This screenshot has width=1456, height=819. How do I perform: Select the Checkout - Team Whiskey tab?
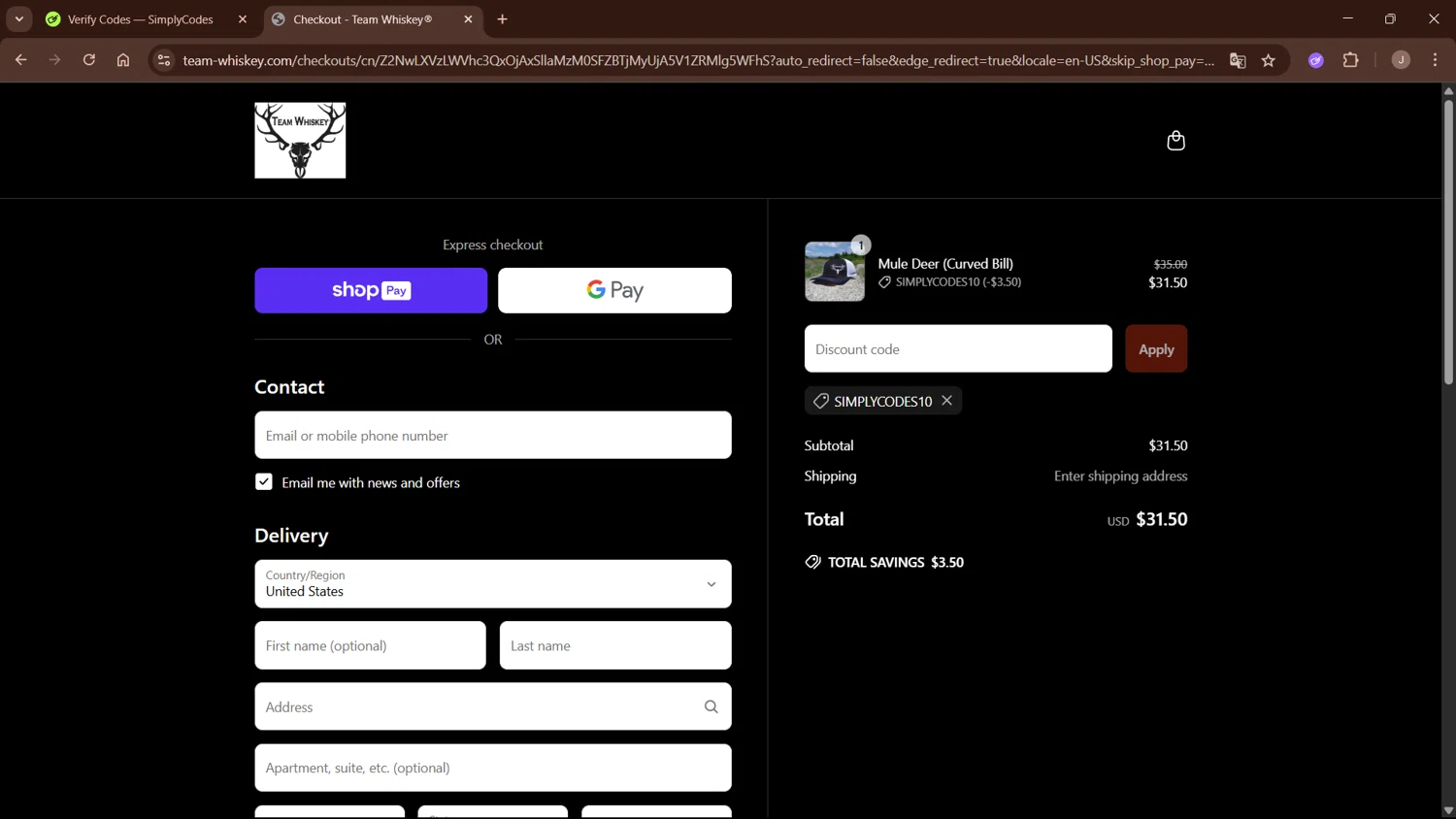point(374,19)
